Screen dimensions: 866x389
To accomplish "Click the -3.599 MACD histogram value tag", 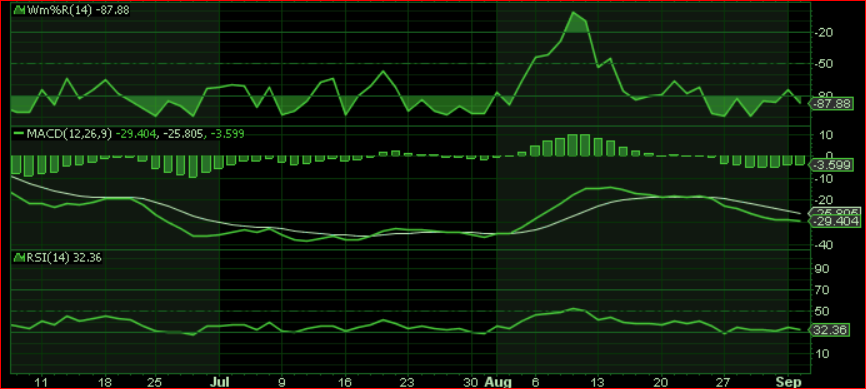I will point(830,165).
